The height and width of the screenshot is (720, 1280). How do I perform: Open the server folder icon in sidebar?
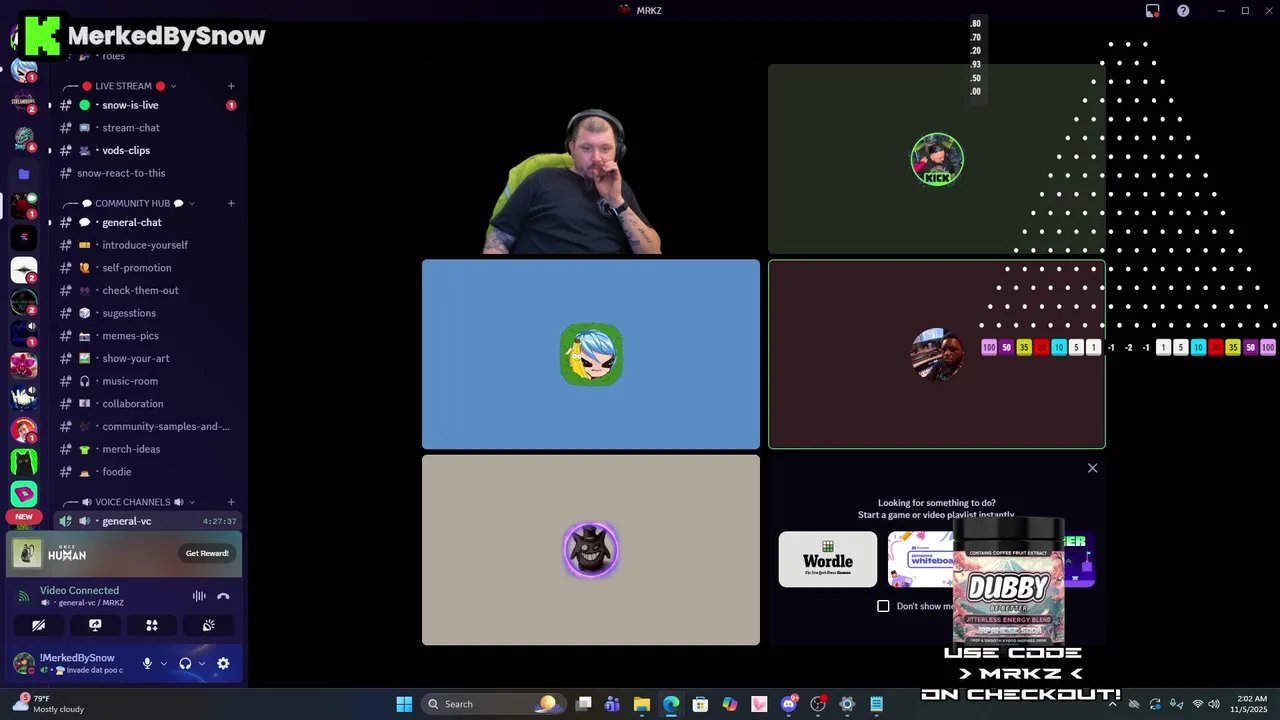24,173
